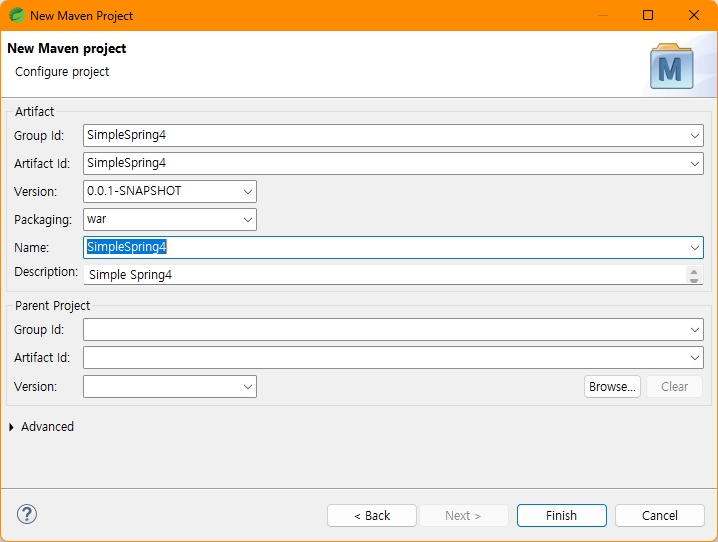The image size is (718, 542).
Task: Open the Artifact Group Id dropdown arrow
Action: coord(694,136)
